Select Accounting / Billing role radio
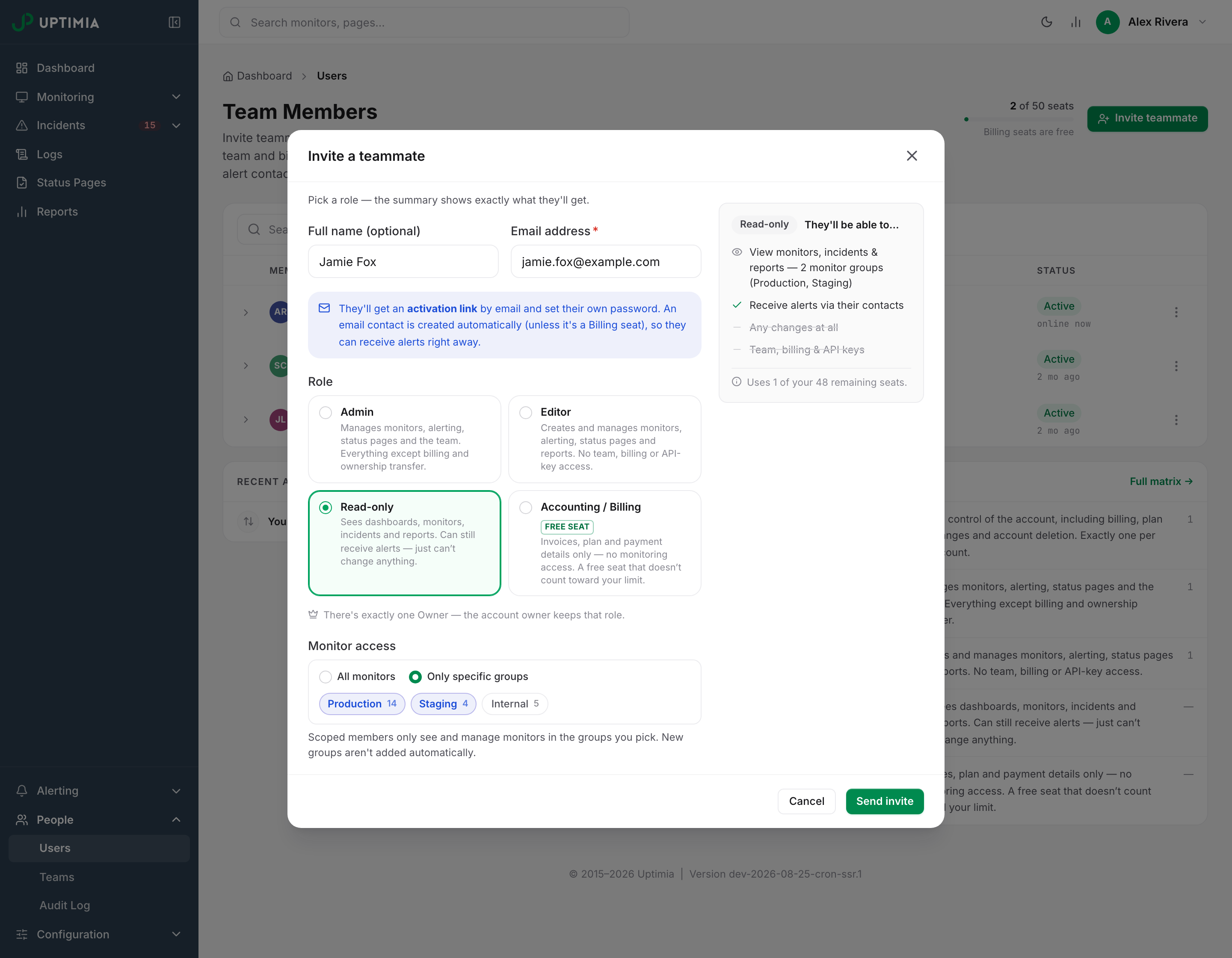 (x=526, y=508)
